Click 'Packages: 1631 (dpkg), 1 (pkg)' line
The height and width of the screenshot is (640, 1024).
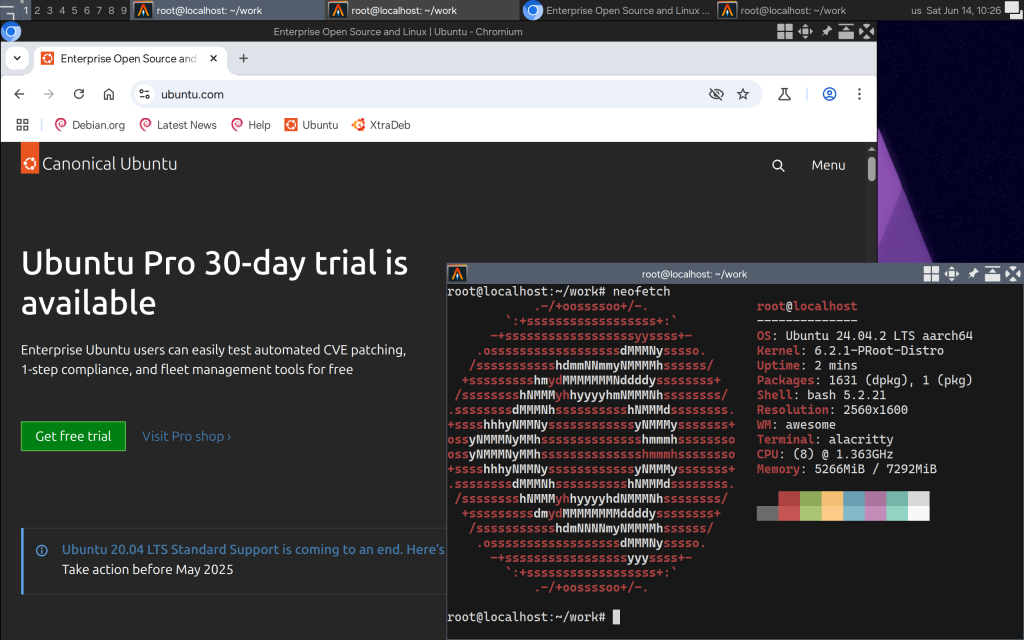coord(865,380)
